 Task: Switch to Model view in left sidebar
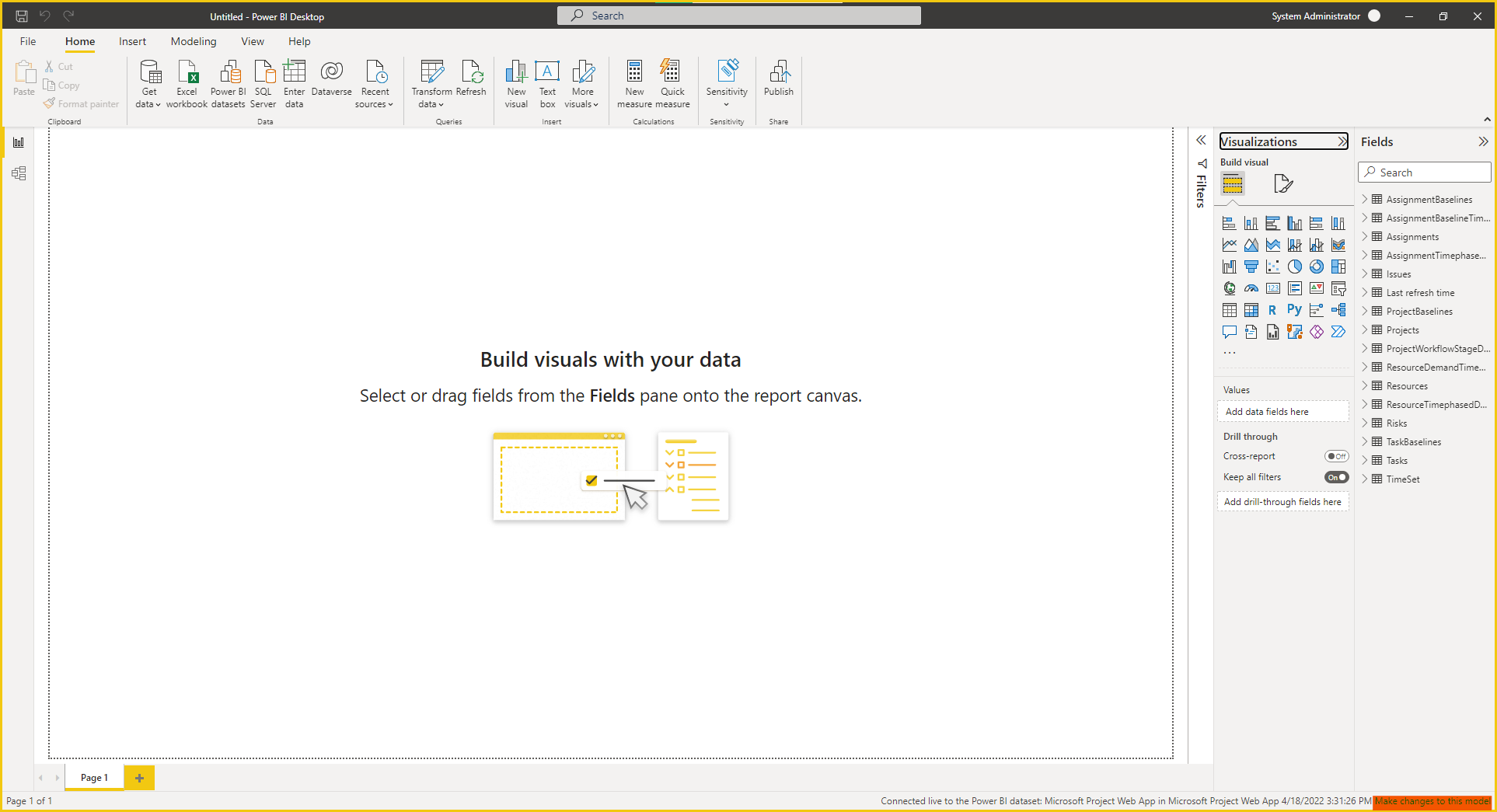point(19,173)
